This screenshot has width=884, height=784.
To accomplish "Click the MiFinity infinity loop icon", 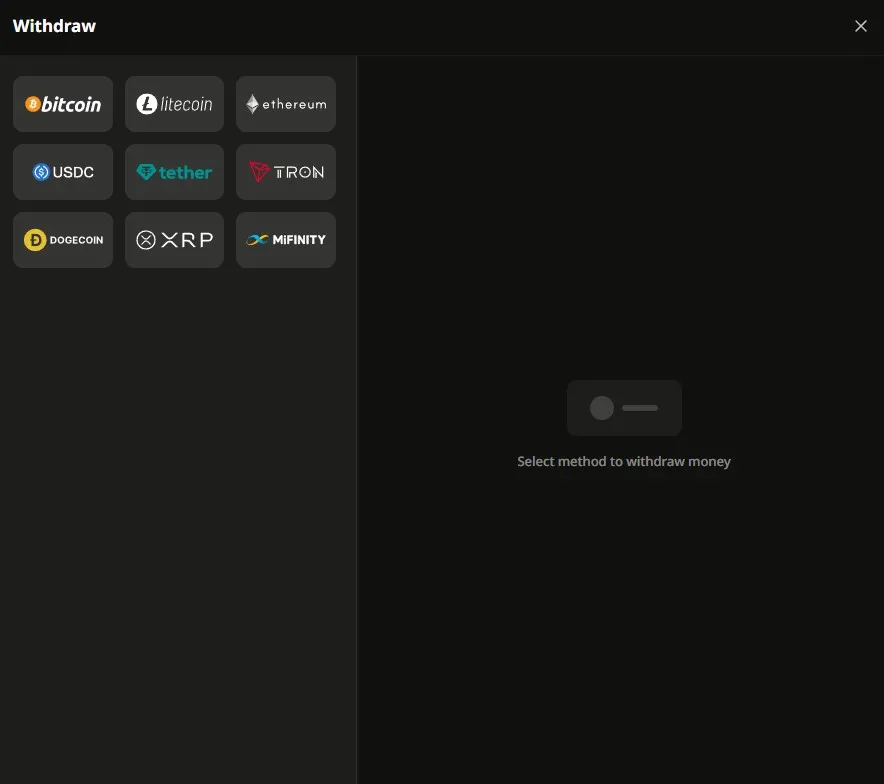I will (x=257, y=240).
